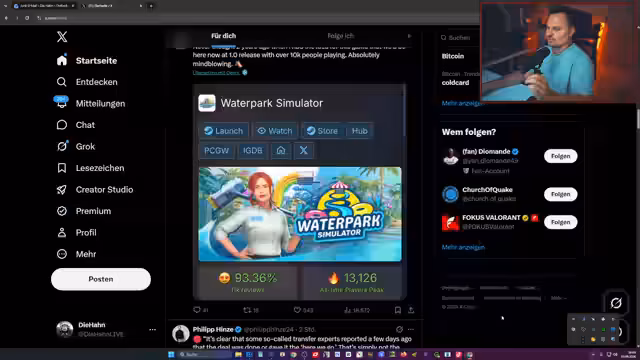Repost the Waterpark Simulator tweet
The height and width of the screenshot is (360, 640).
pyautogui.click(x=247, y=310)
